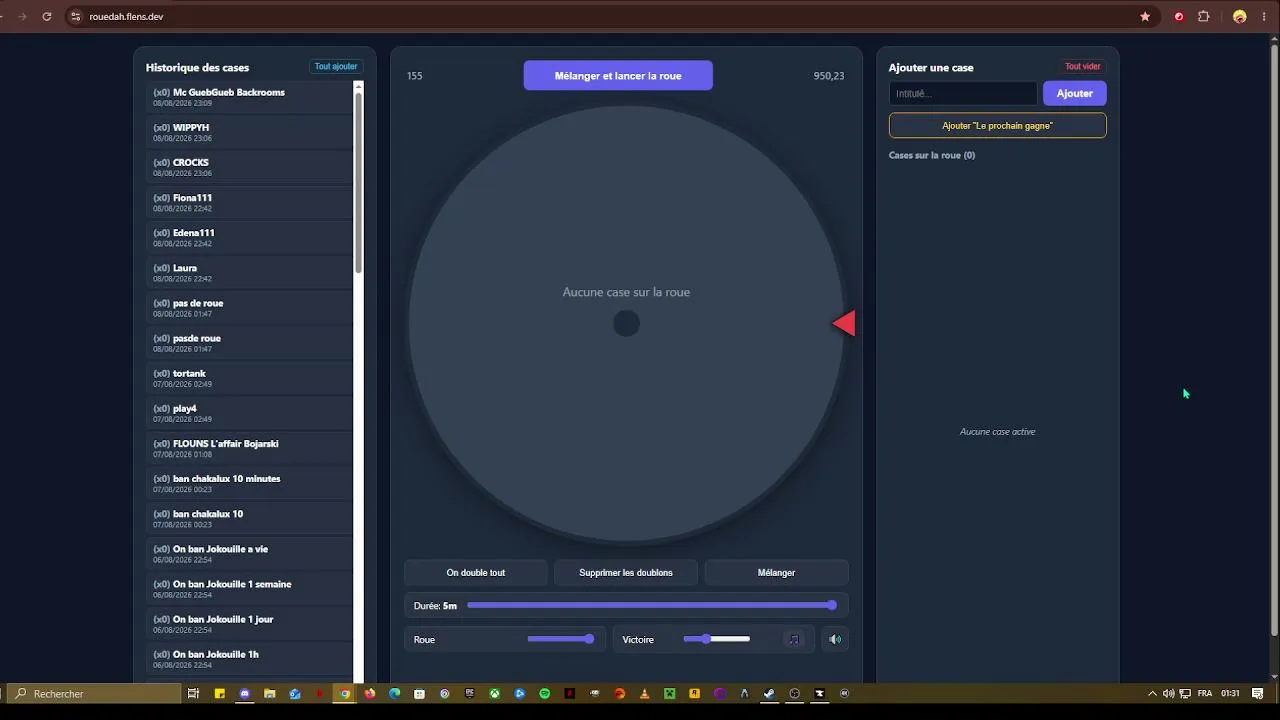Image resolution: width=1280 pixels, height=720 pixels.
Task: Adjust the 'Victoire' volume slider
Action: 716,639
